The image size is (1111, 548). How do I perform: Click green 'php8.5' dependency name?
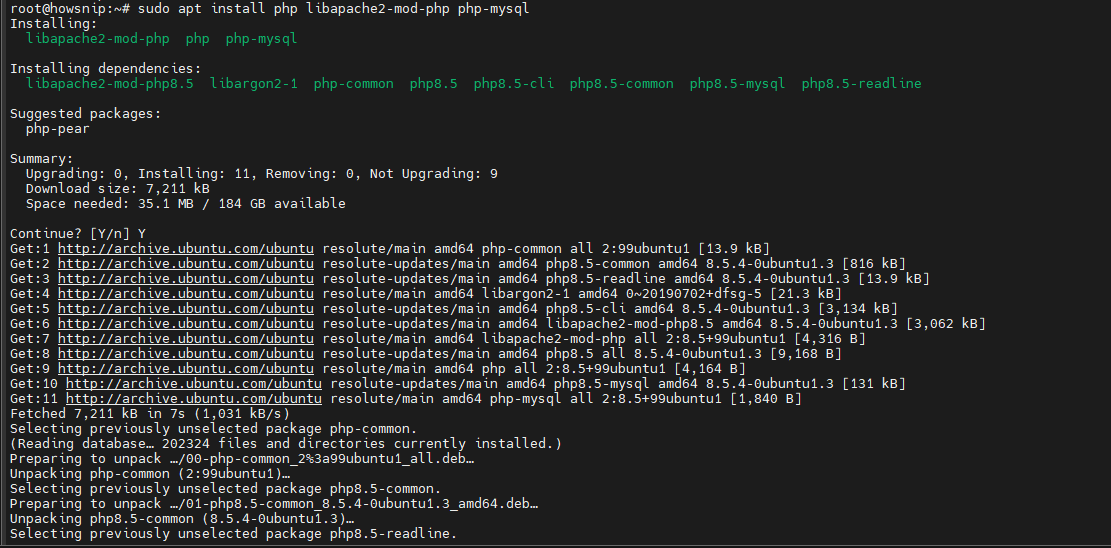click(x=434, y=84)
